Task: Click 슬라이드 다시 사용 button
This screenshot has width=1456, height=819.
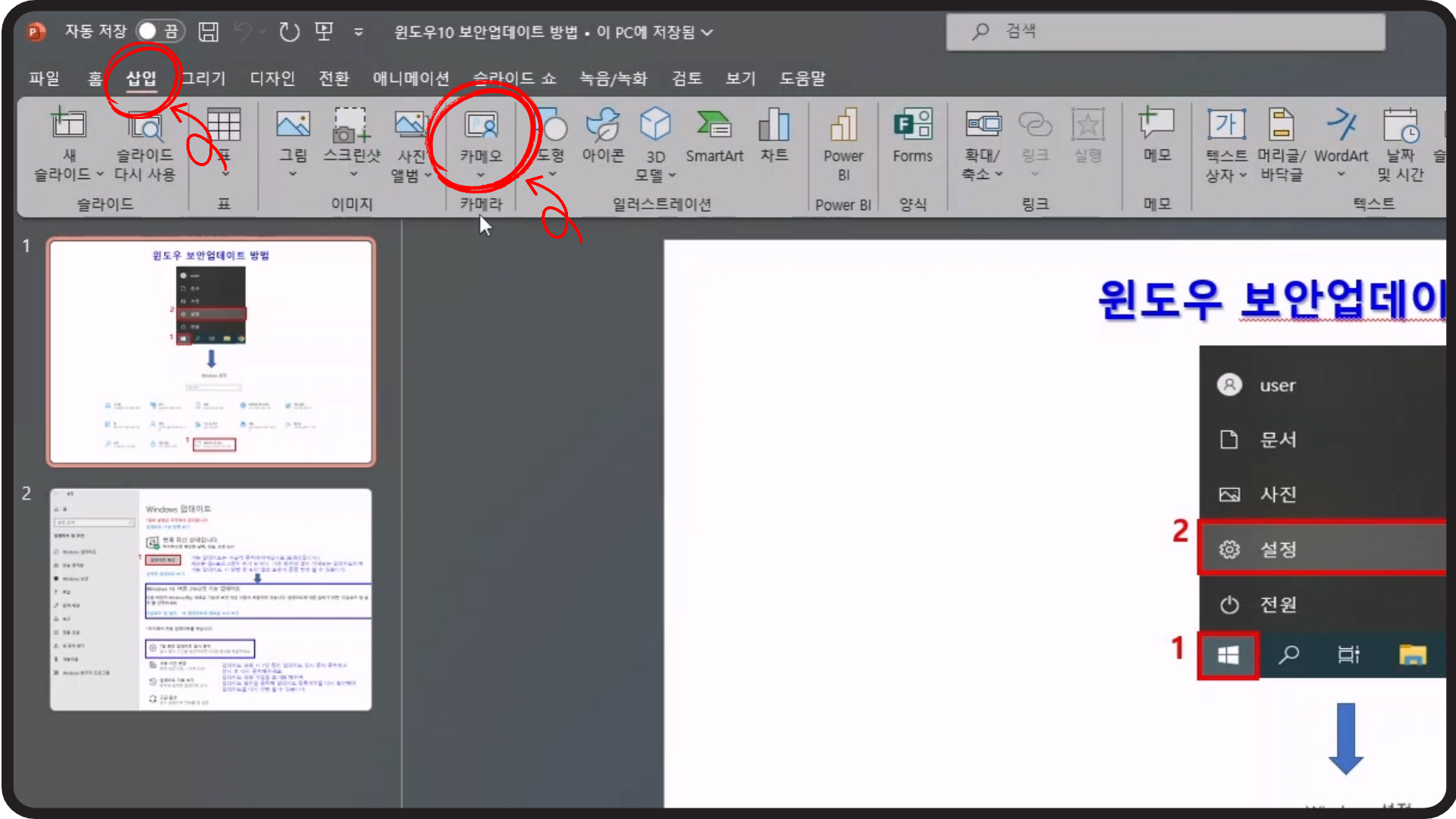Action: [145, 144]
